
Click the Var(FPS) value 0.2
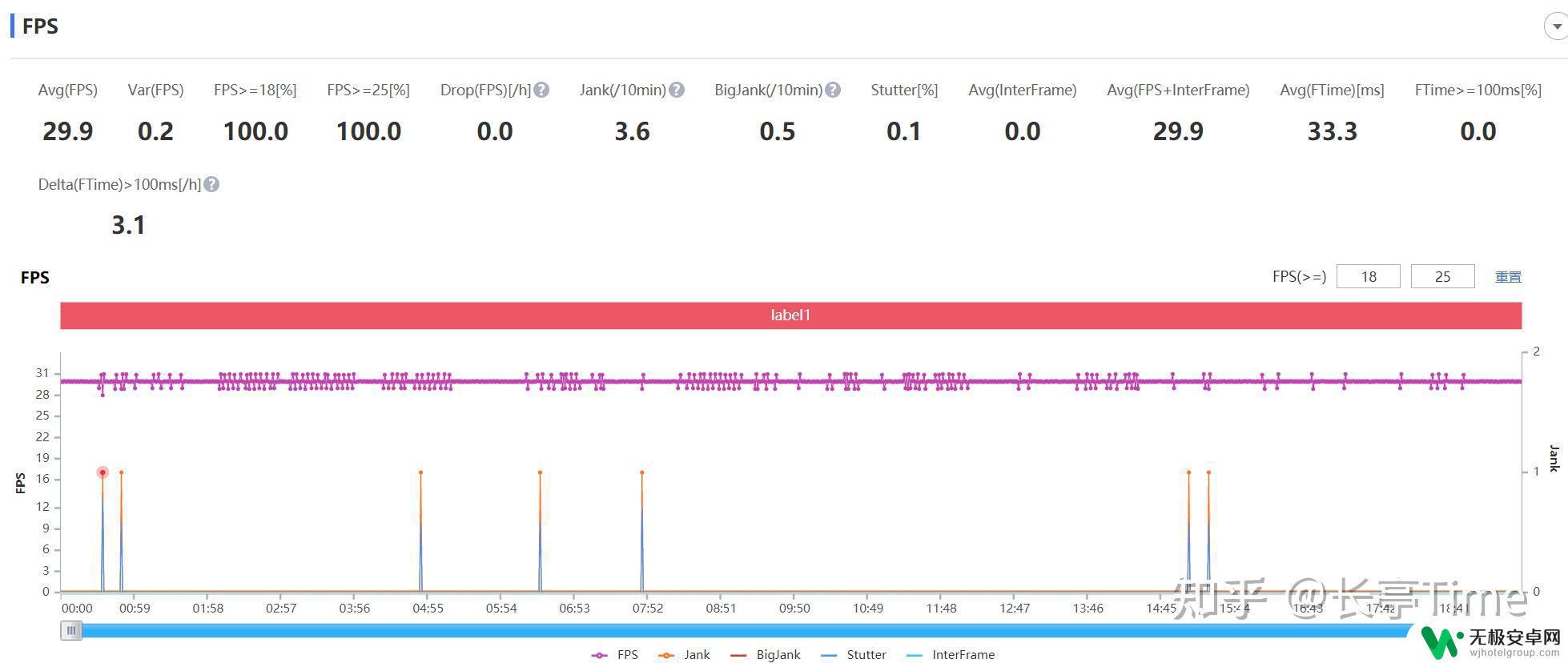point(155,131)
